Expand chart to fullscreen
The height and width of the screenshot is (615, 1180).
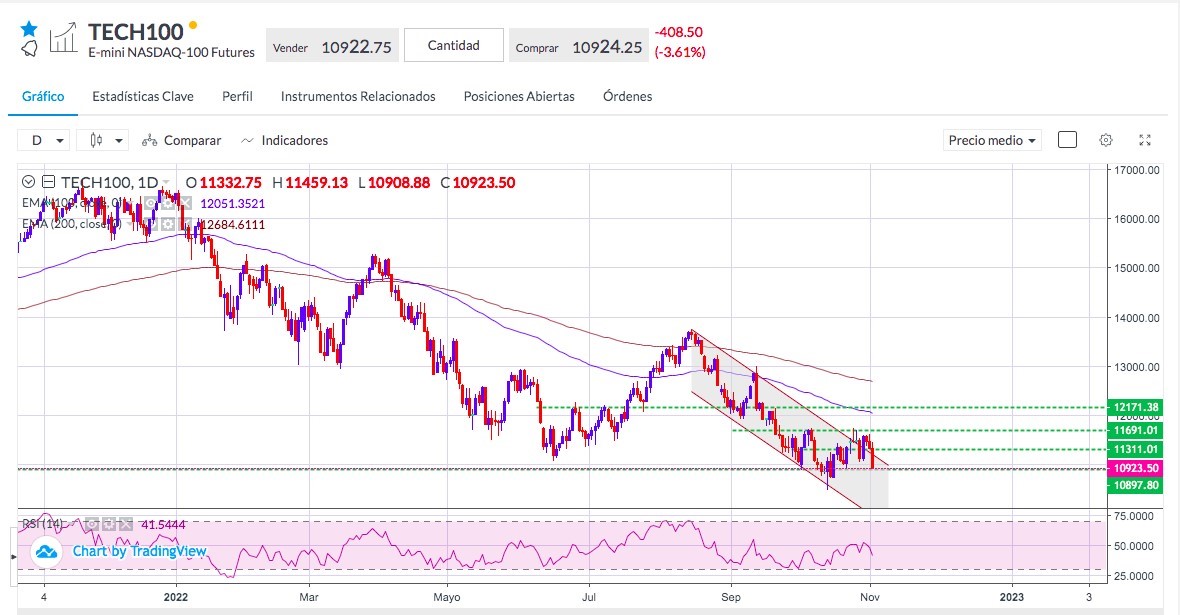click(x=1145, y=140)
